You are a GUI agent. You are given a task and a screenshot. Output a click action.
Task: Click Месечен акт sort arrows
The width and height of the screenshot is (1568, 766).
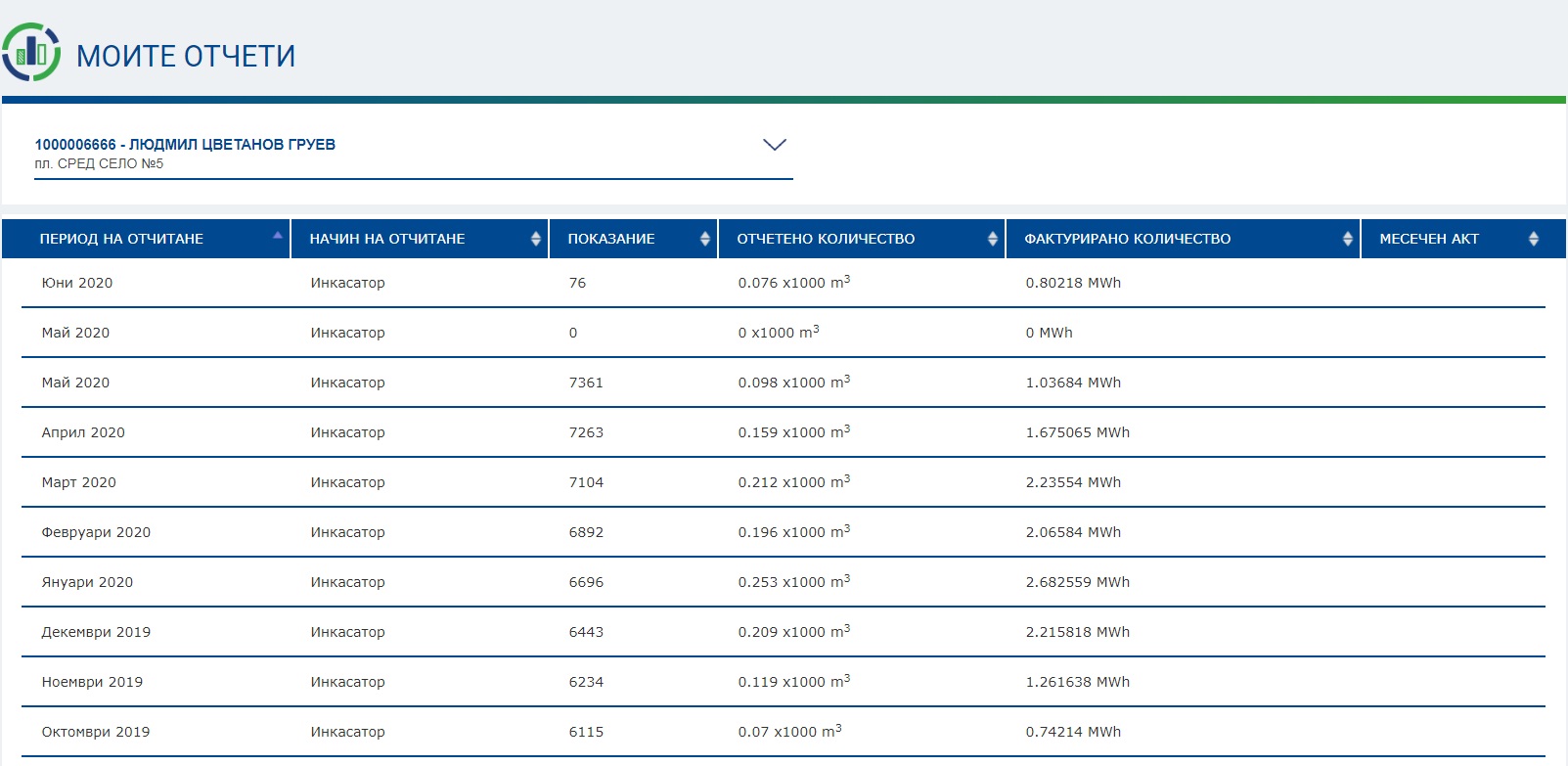pyautogui.click(x=1533, y=239)
